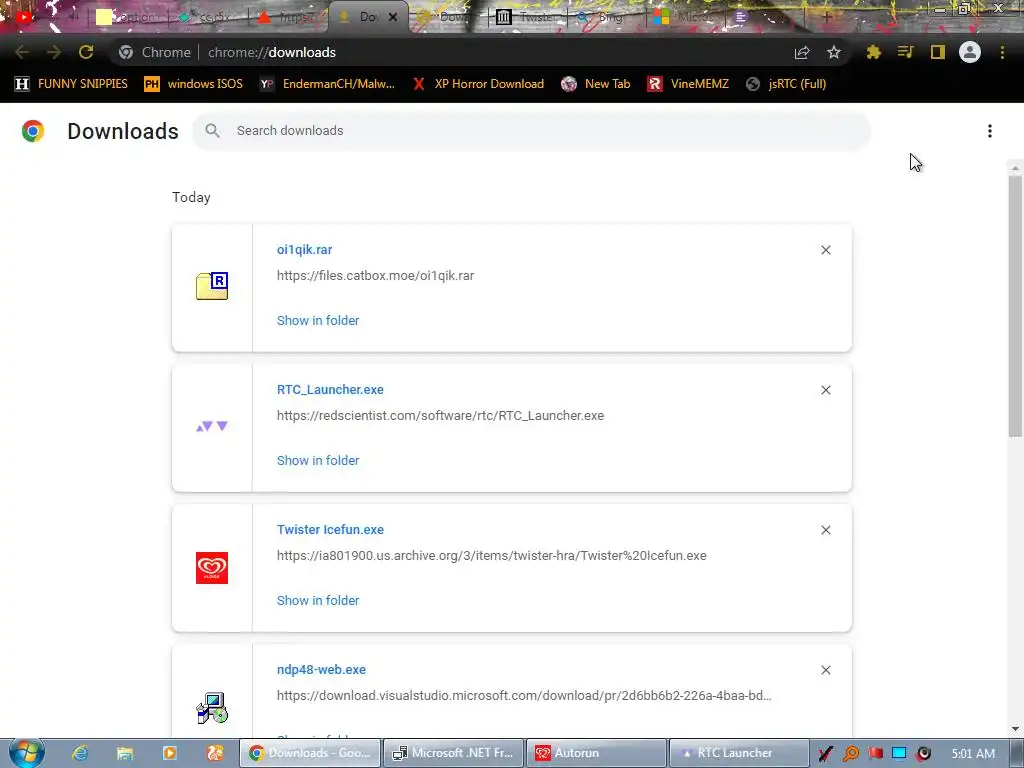Open the Chrome three-dot menu
1024x768 pixels.
coord(1002,52)
